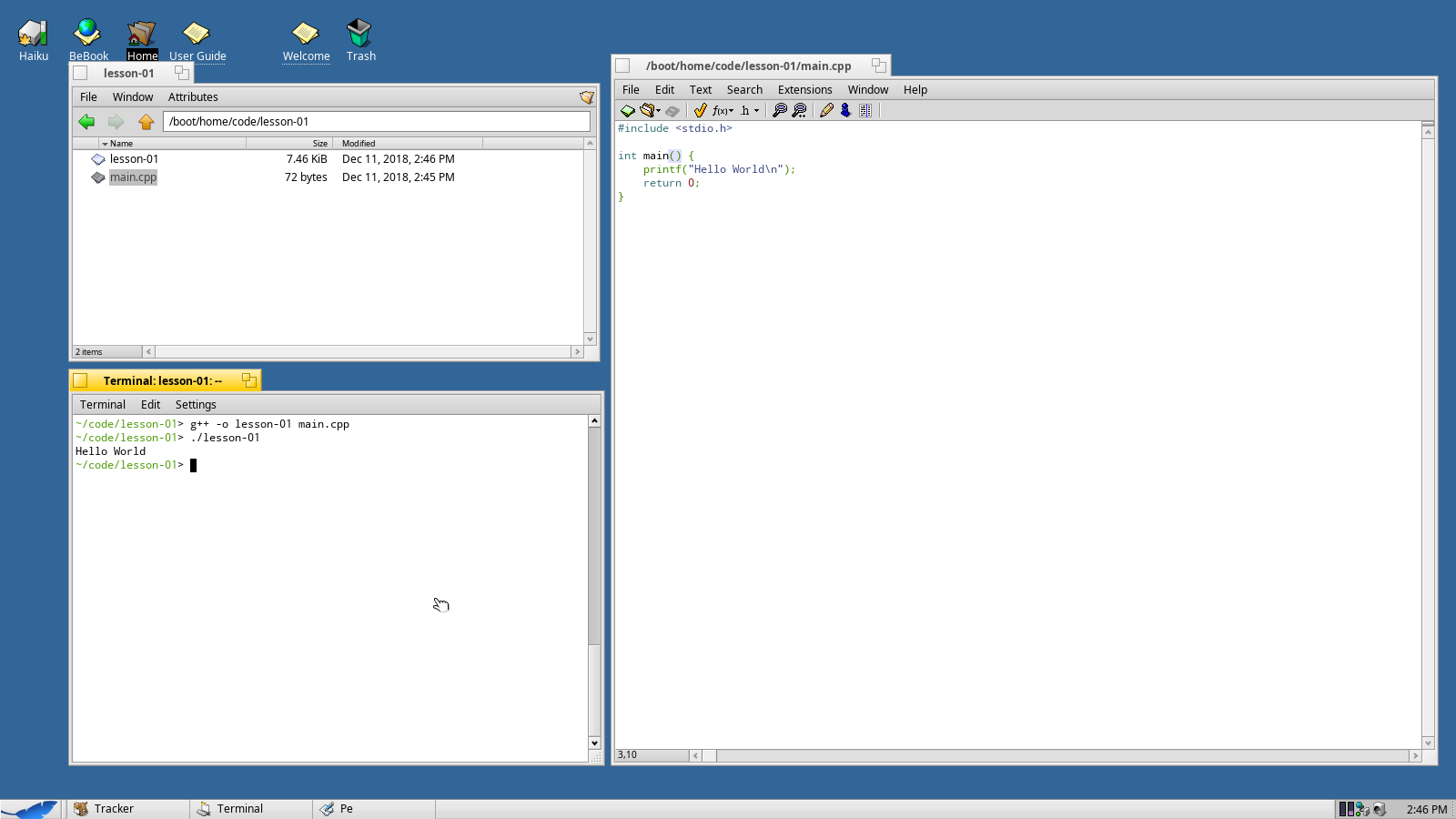Viewport: 1456px width, 819px height.
Task: Click the network status tray icon
Action: click(1363, 809)
